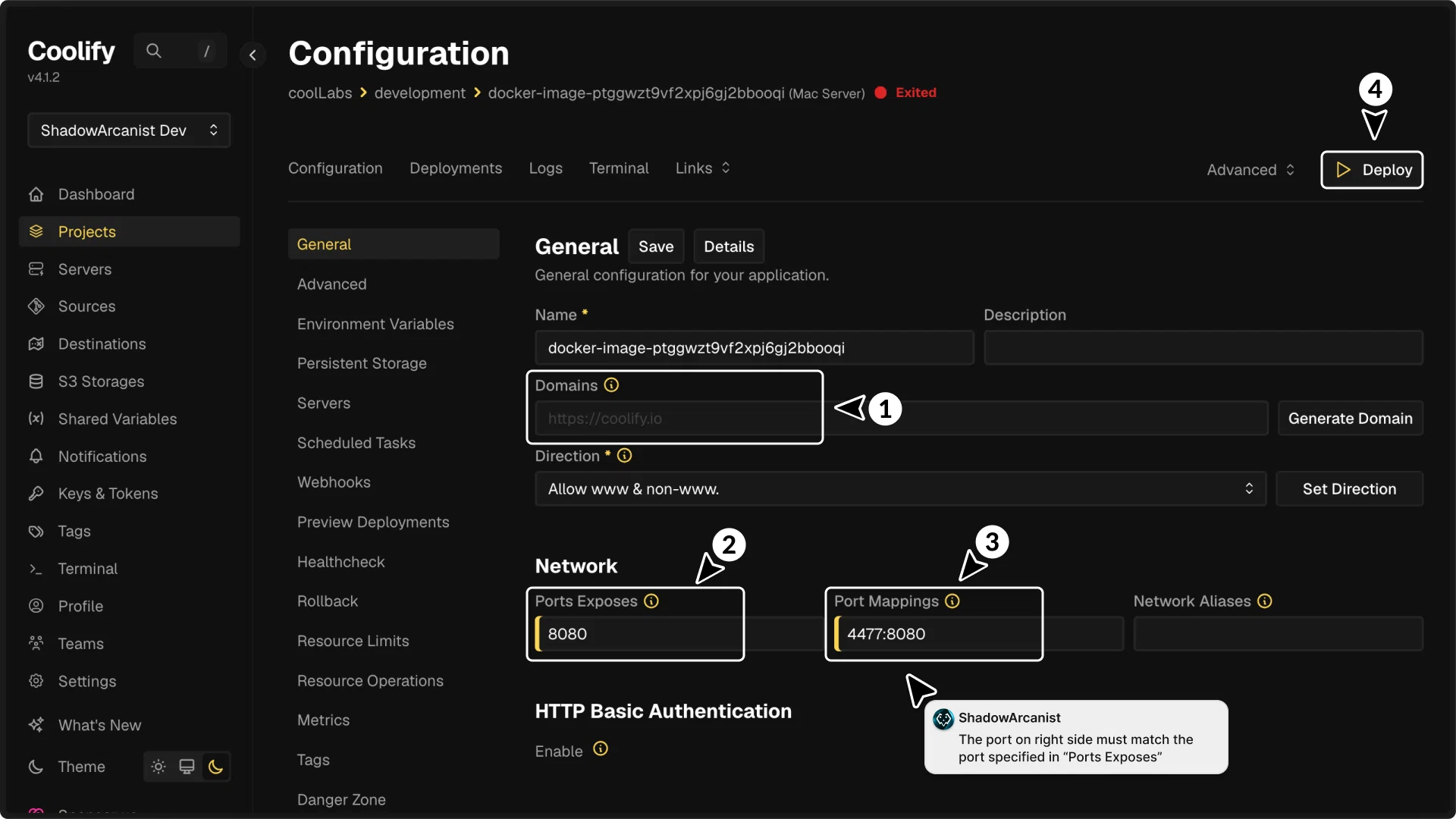
Task: Collapse the sidebar with the back chevron
Action: [x=253, y=55]
